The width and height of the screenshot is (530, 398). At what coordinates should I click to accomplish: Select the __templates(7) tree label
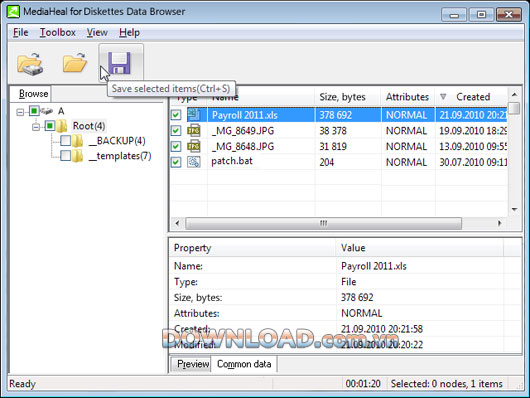tap(120, 156)
